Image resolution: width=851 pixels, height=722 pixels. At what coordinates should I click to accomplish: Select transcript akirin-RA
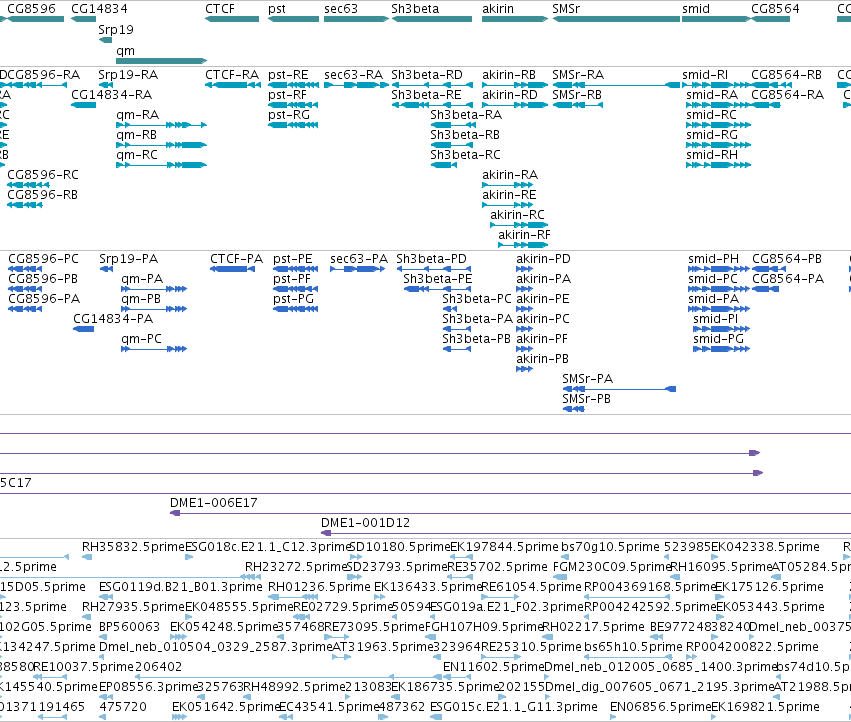tap(507, 185)
